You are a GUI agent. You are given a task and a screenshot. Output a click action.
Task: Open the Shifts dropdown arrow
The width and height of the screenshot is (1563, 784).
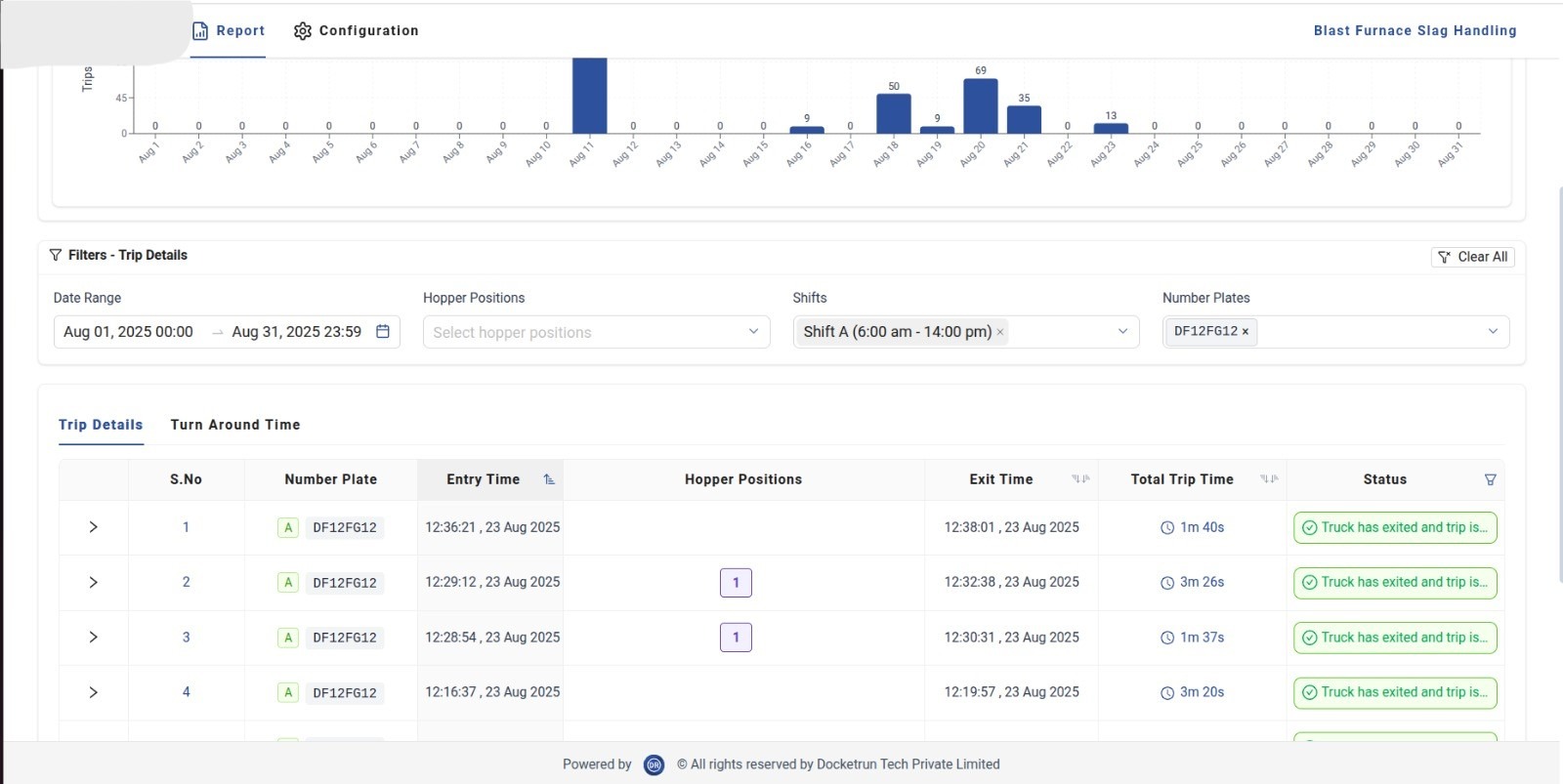[1122, 332]
